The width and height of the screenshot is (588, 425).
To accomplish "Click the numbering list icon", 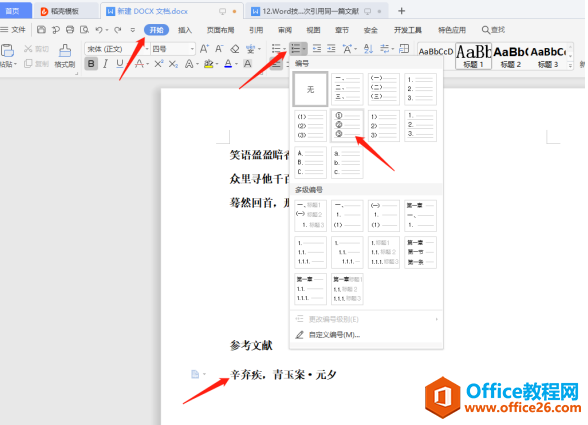I will tap(296, 48).
